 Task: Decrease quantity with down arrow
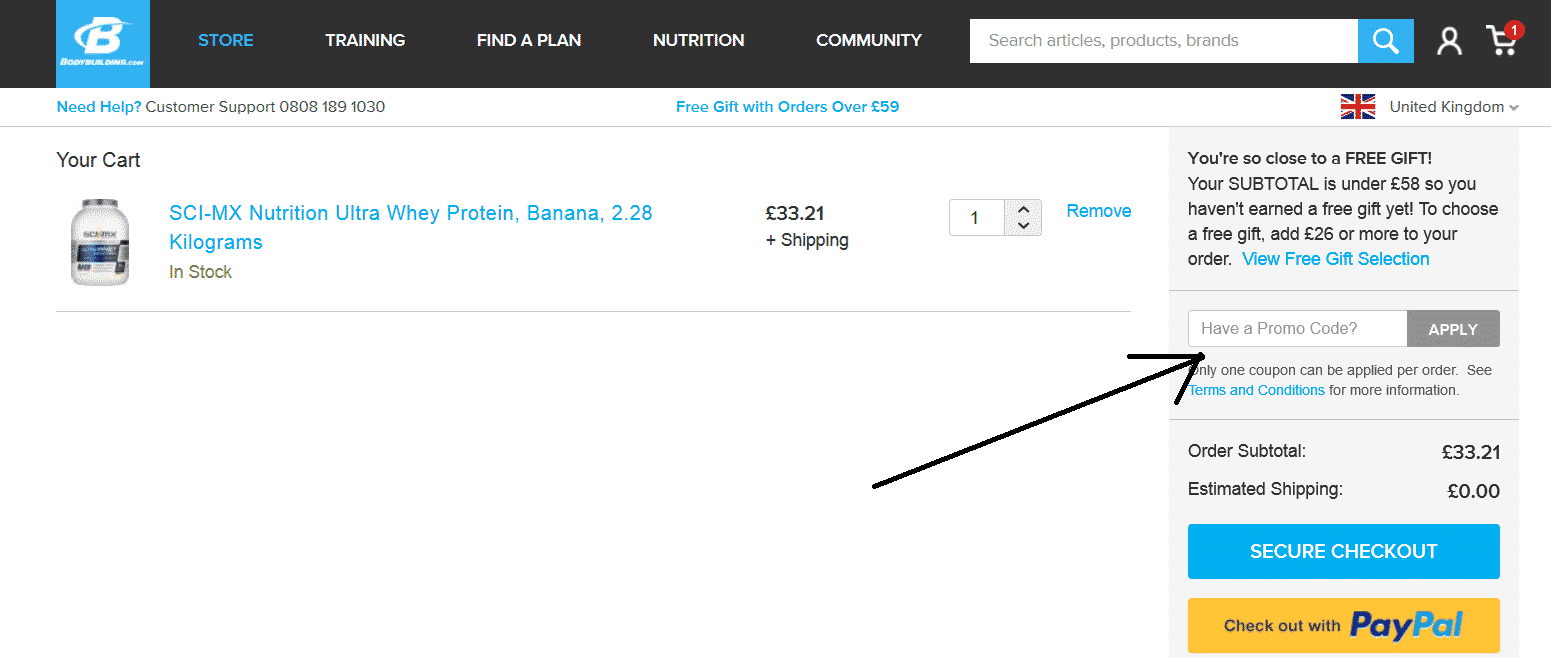tap(1023, 226)
